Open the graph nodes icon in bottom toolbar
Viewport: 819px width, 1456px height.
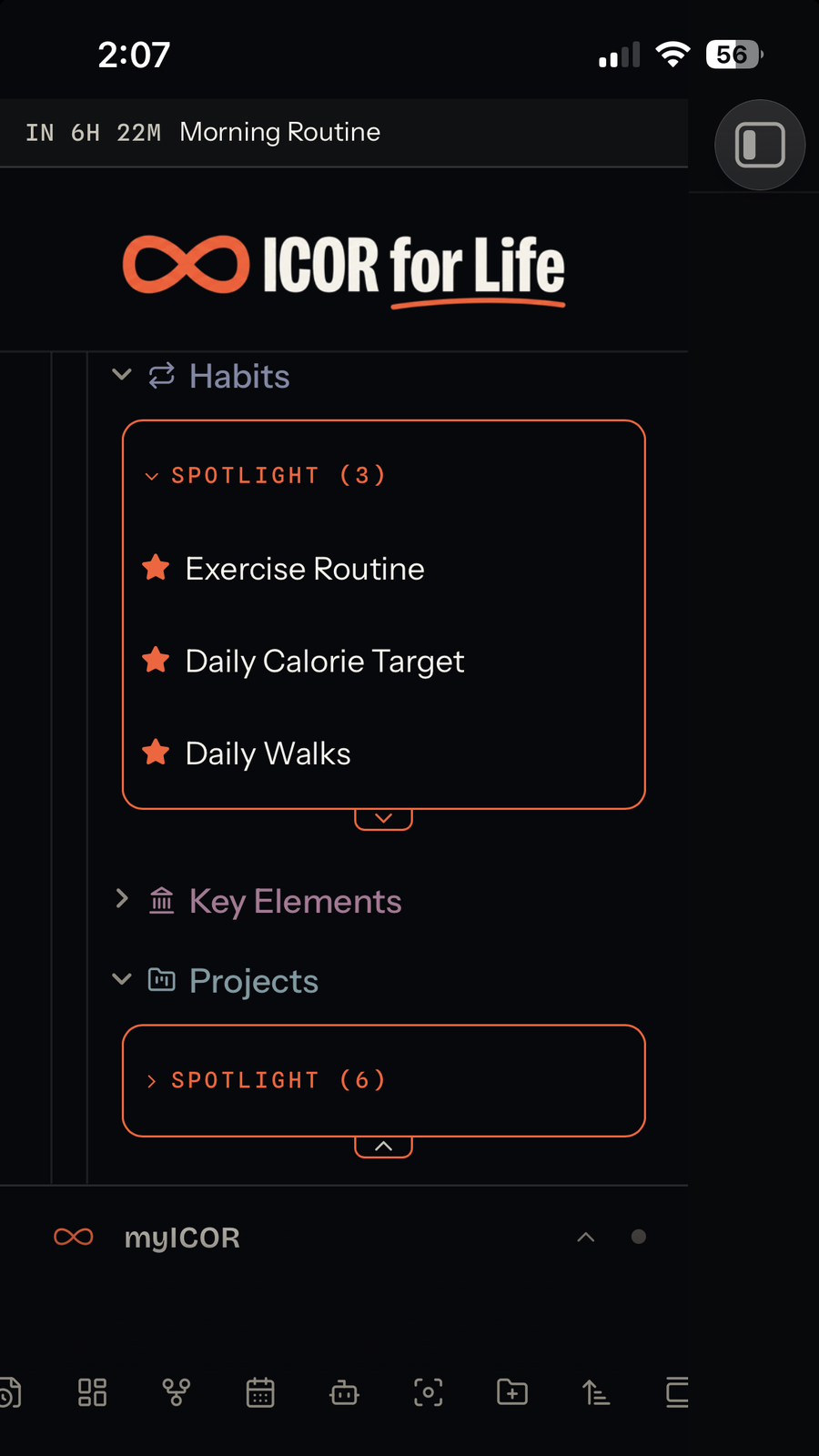tap(176, 1392)
